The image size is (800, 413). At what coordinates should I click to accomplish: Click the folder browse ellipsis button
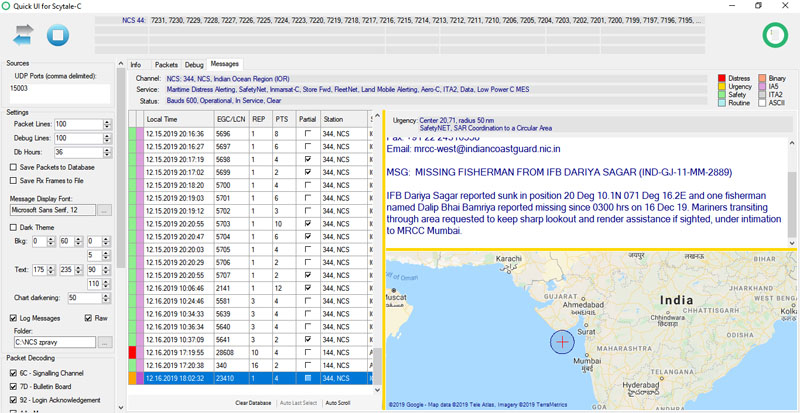(x=104, y=343)
